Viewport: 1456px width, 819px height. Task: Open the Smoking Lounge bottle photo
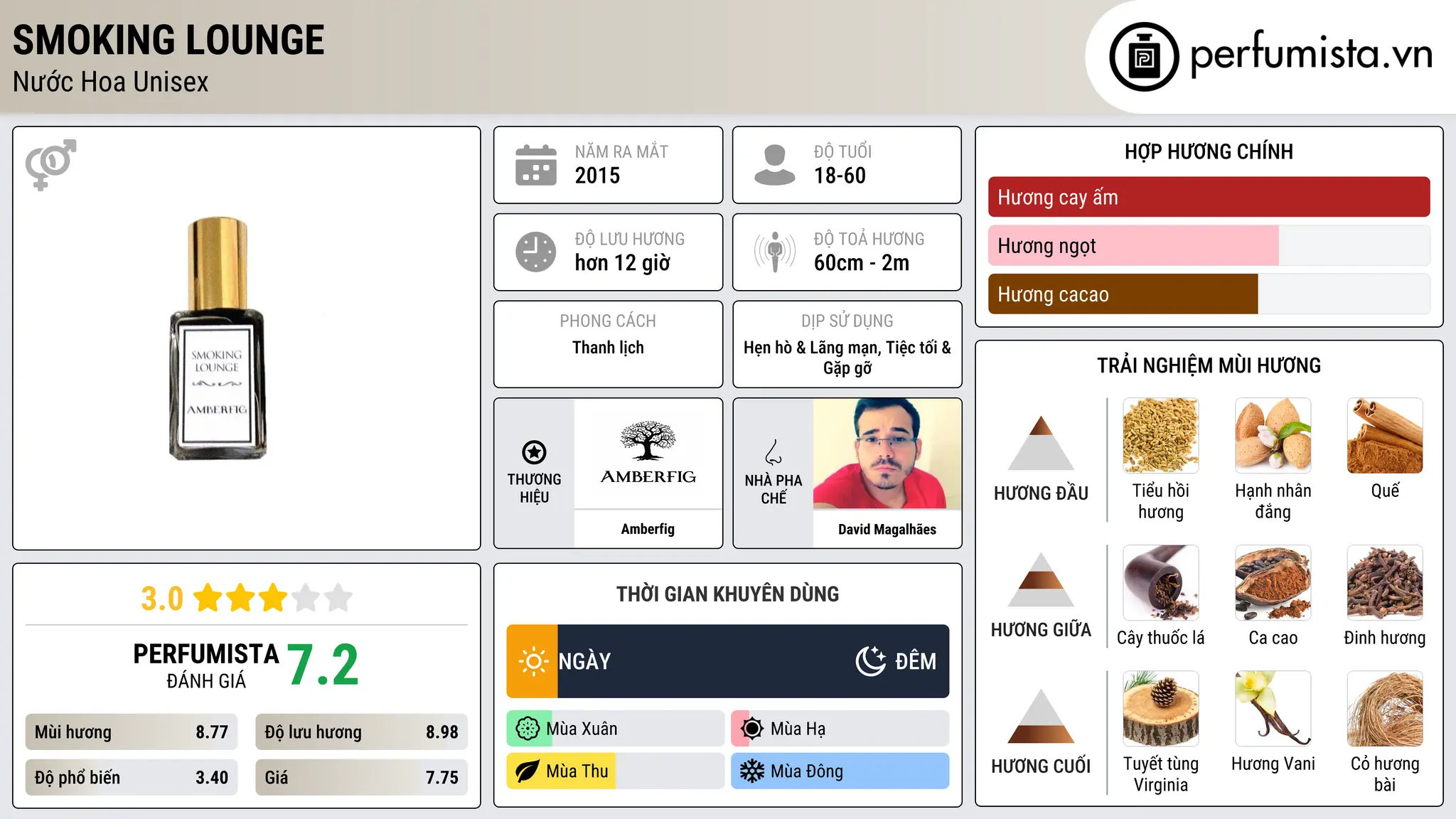tap(218, 338)
